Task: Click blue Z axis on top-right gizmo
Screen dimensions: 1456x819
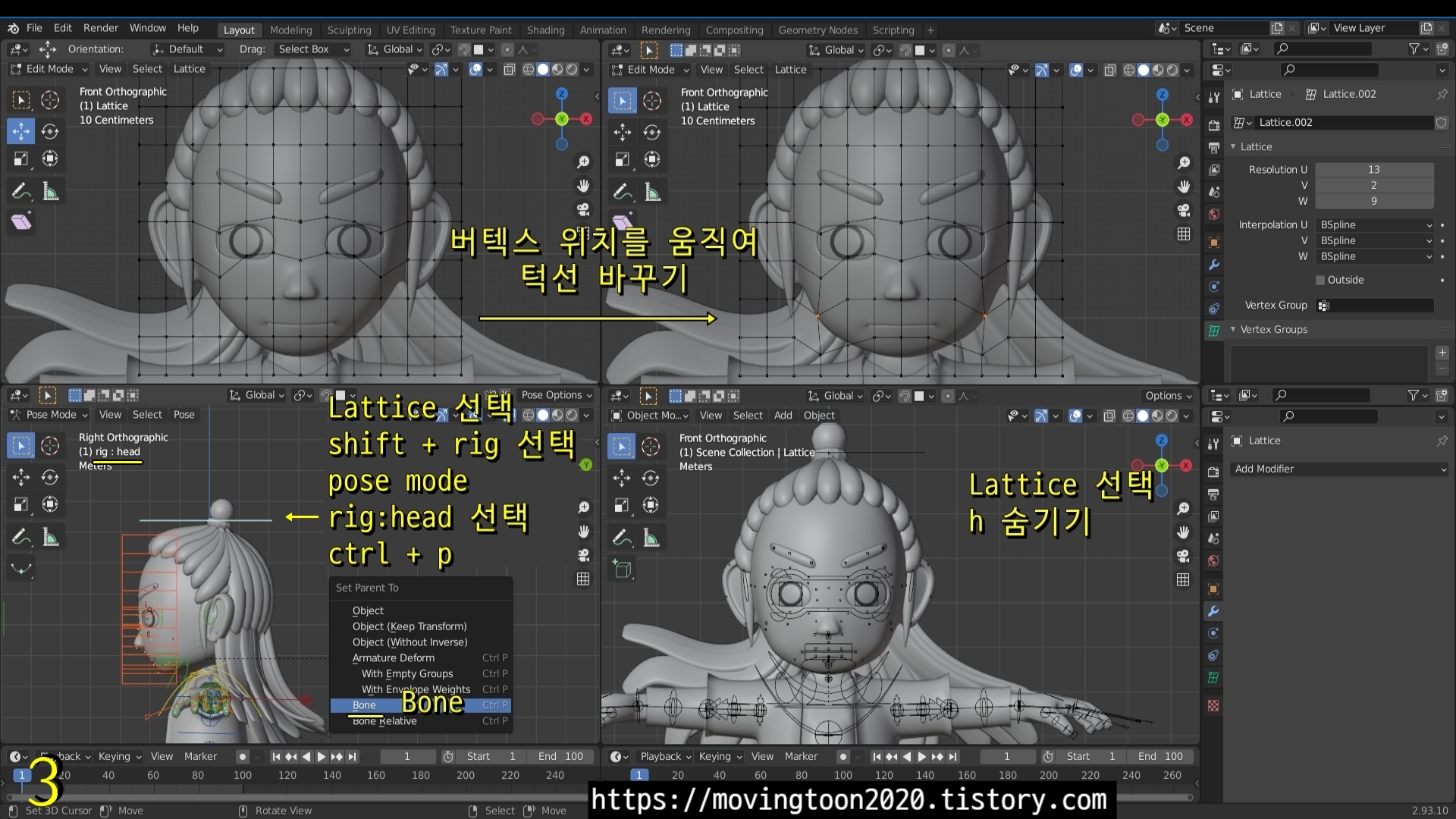Action: [1163, 95]
